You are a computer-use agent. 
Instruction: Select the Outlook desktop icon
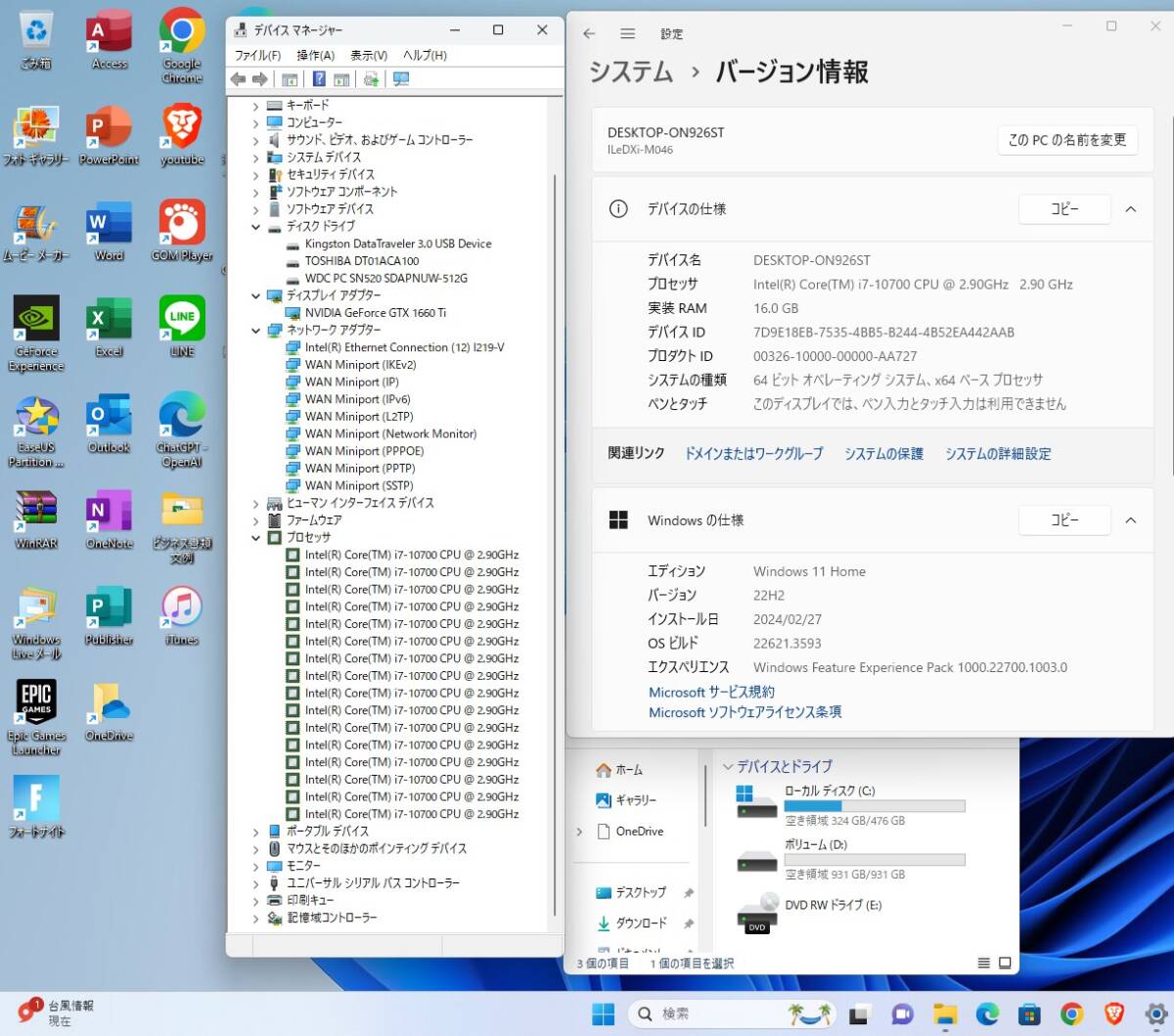[x=110, y=424]
